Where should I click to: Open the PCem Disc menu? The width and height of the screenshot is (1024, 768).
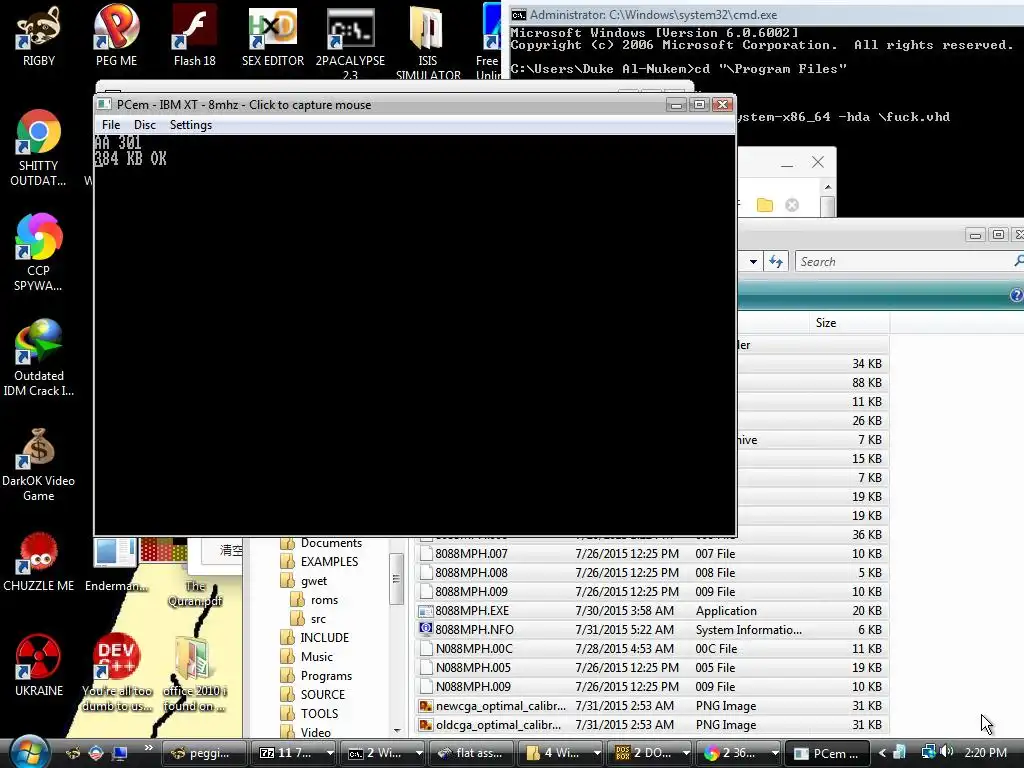pos(144,125)
